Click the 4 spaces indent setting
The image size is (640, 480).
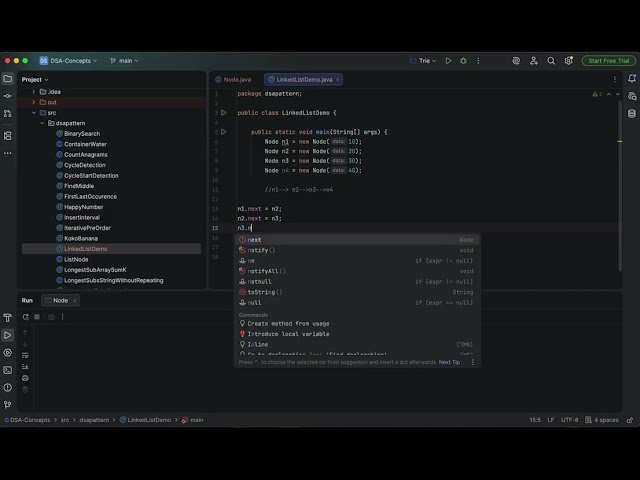pyautogui.click(x=602, y=420)
